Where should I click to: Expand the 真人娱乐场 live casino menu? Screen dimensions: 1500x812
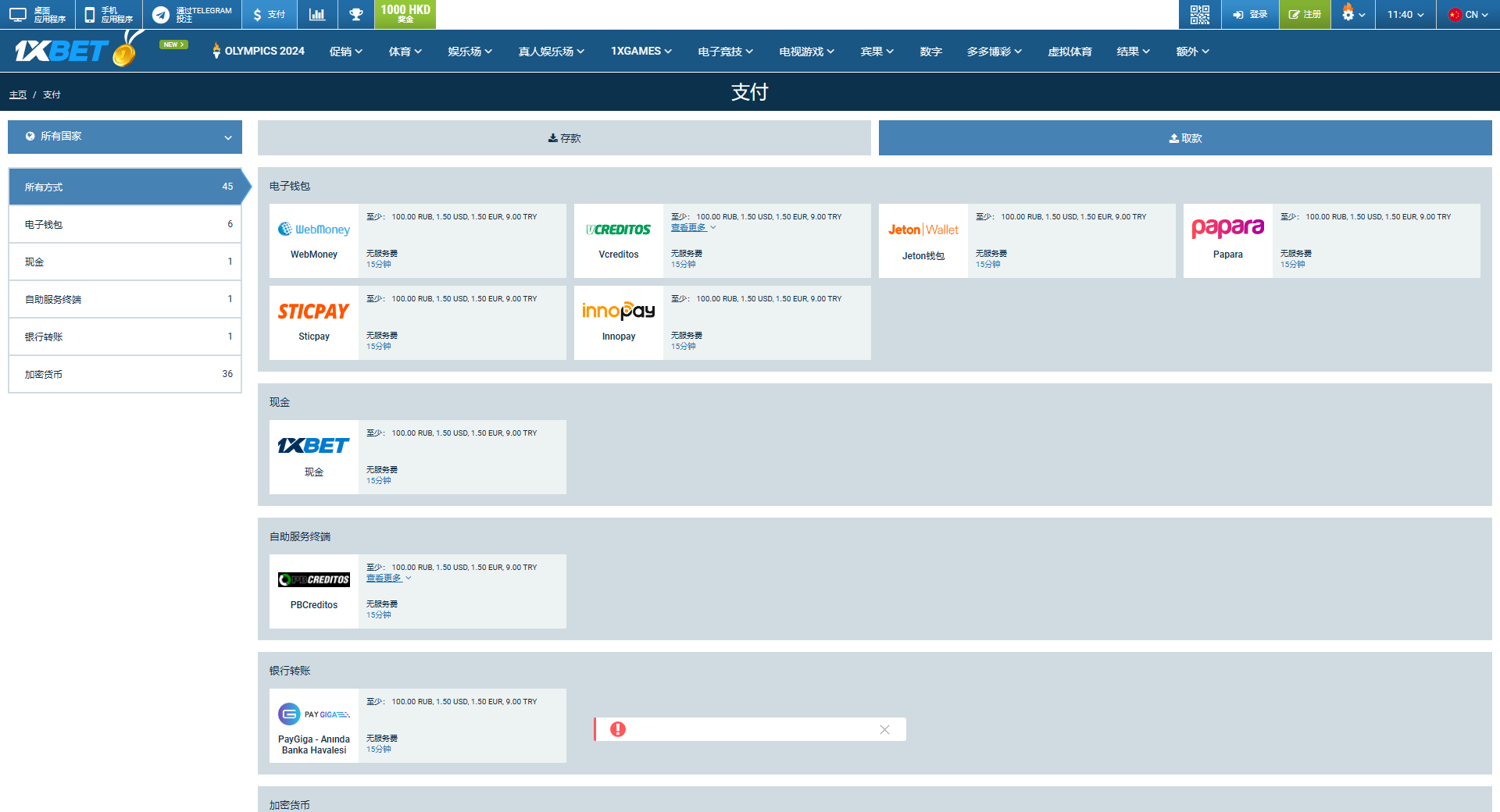pos(552,52)
